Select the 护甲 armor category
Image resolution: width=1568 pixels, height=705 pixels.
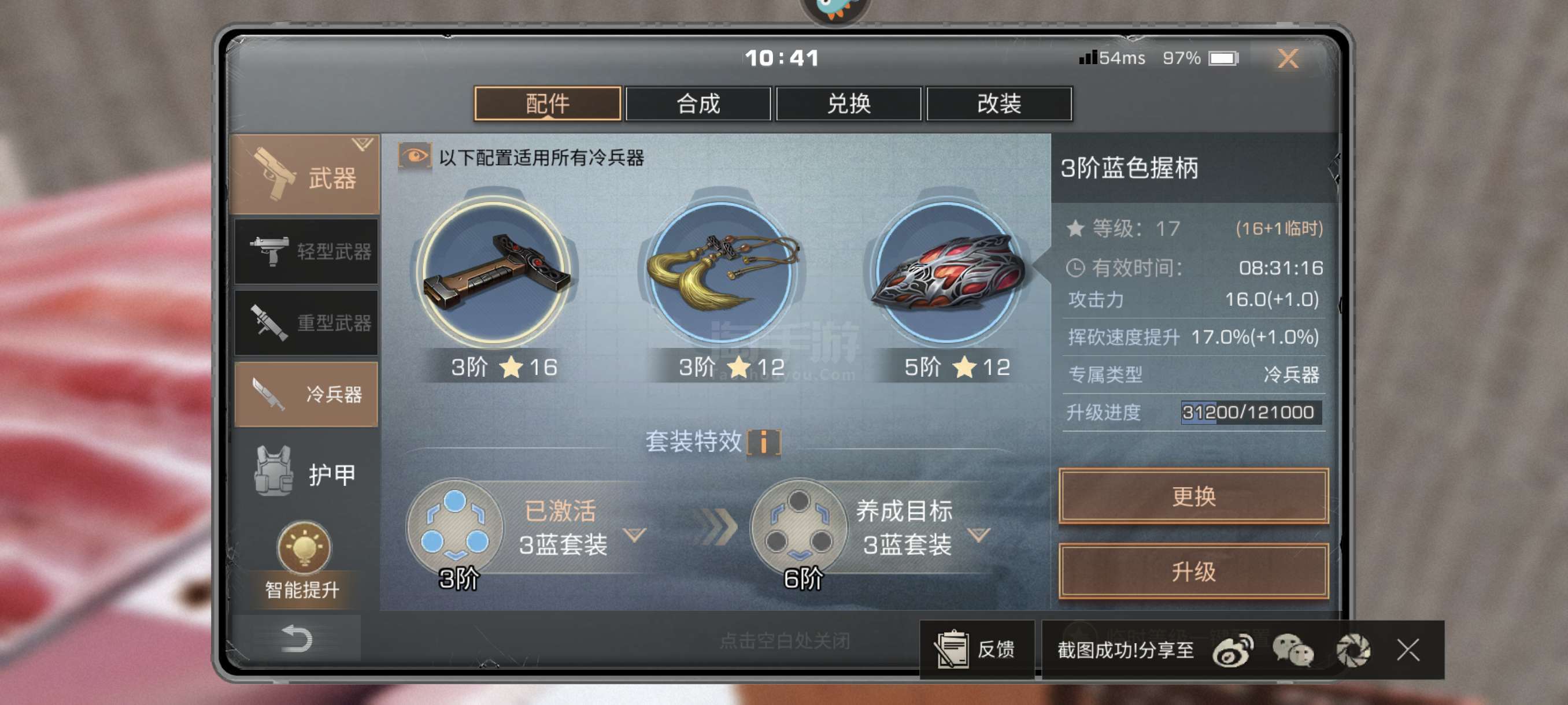[305, 474]
